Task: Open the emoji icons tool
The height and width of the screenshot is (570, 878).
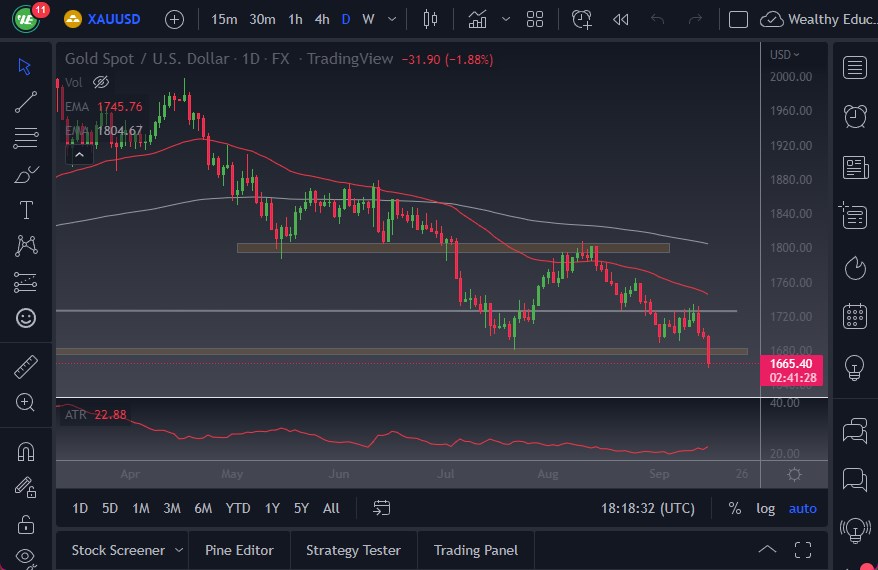Action: pyautogui.click(x=26, y=318)
